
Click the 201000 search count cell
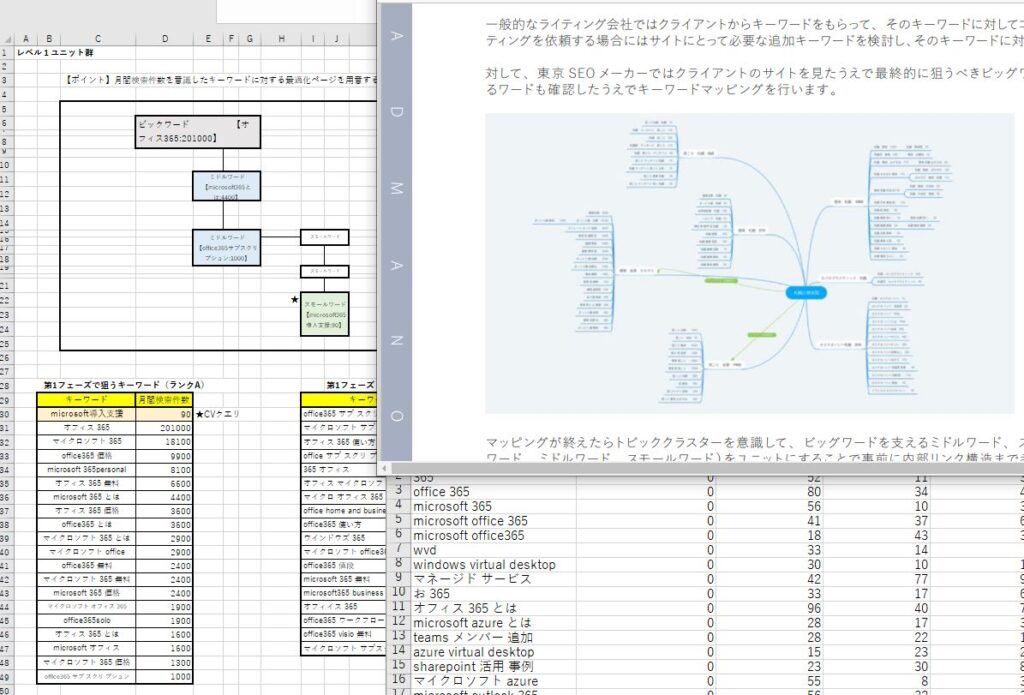pyautogui.click(x=165, y=428)
